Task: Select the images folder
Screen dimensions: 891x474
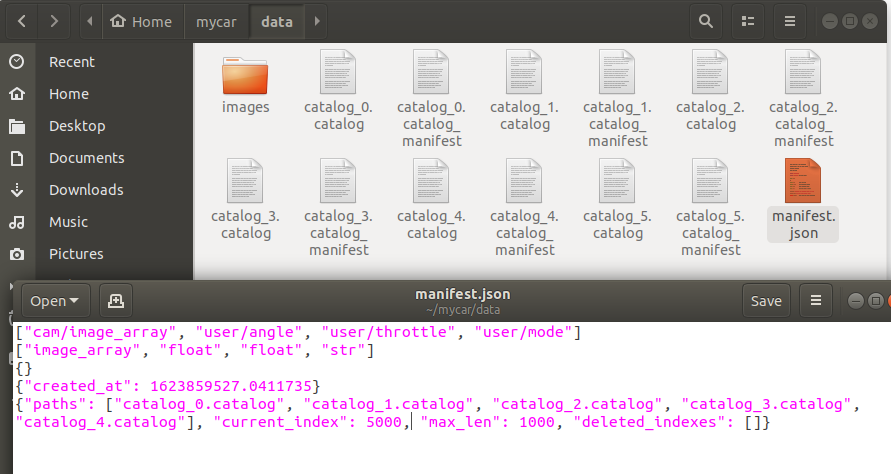Action: coord(245,84)
